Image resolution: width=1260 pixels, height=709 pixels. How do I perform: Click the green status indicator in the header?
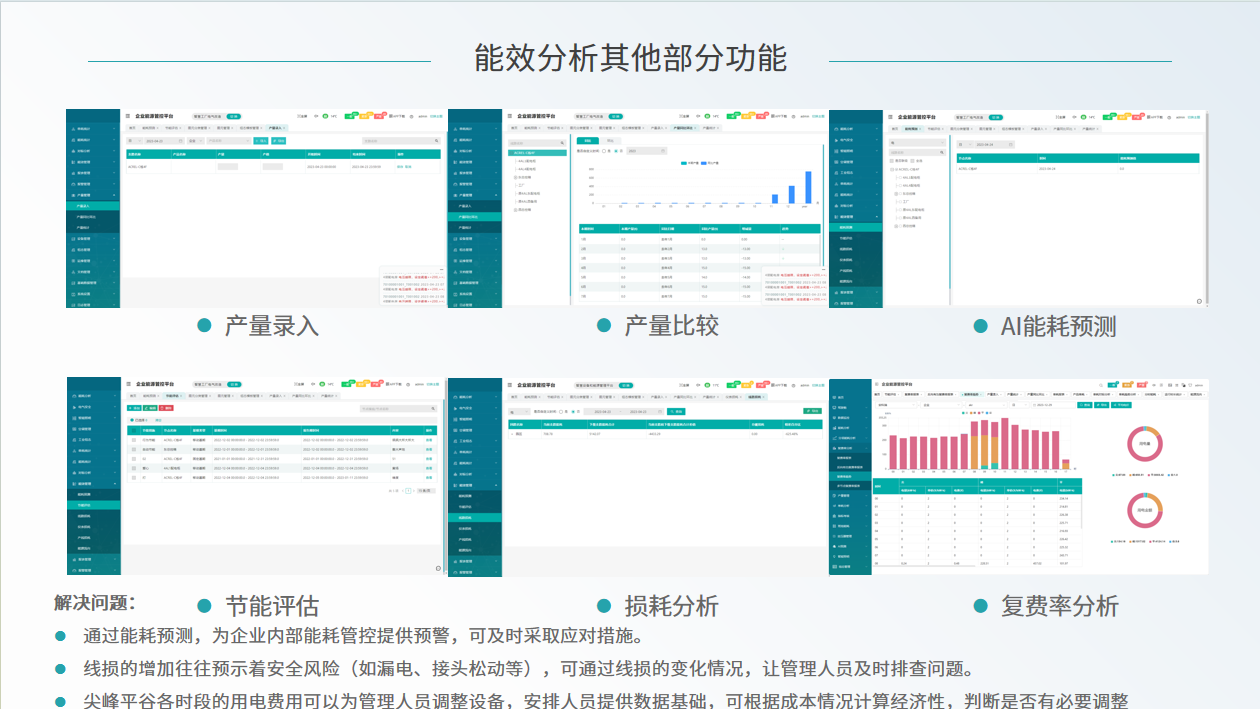pyautogui.click(x=325, y=115)
